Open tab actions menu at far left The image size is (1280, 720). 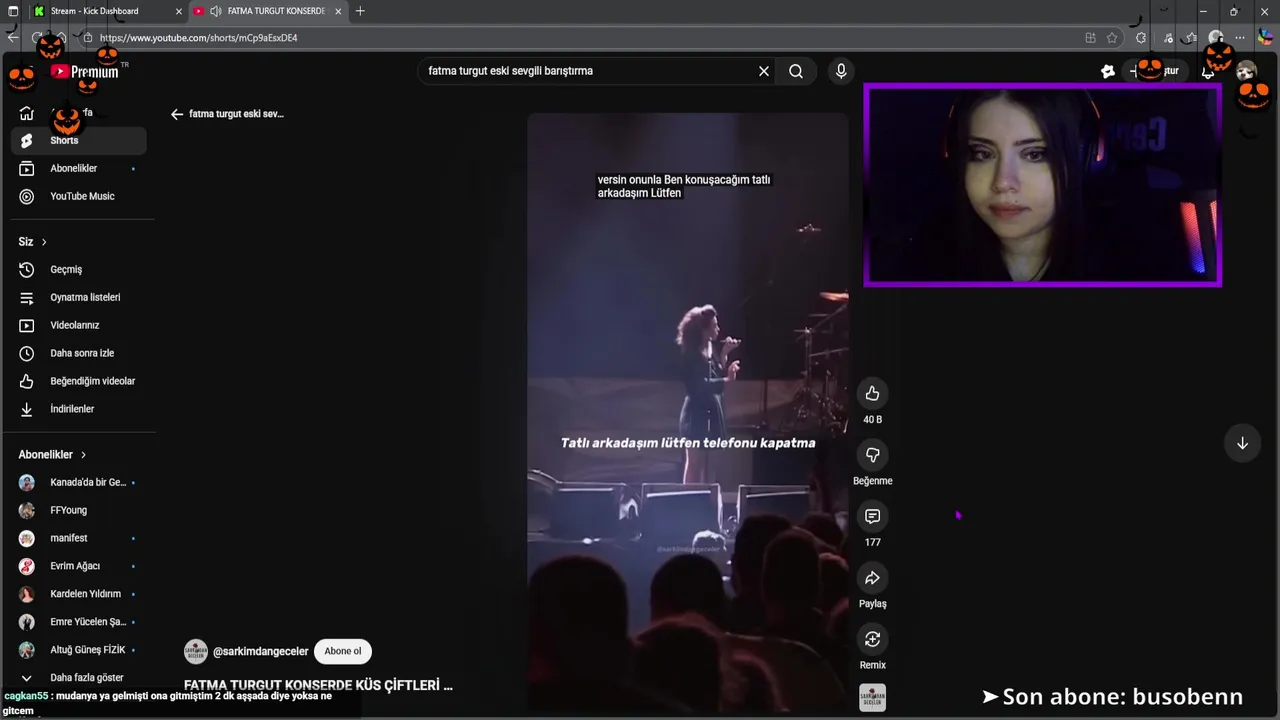[x=13, y=11]
